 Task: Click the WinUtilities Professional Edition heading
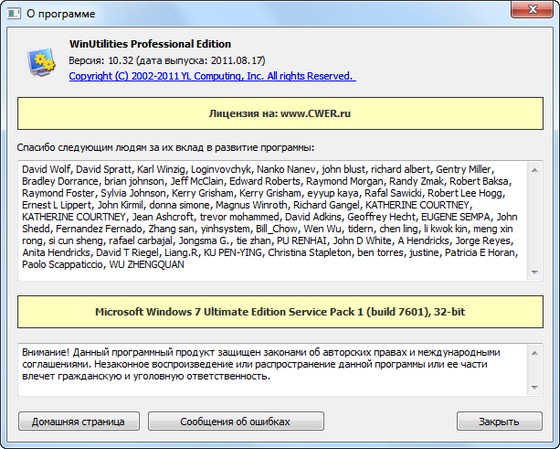click(x=150, y=44)
